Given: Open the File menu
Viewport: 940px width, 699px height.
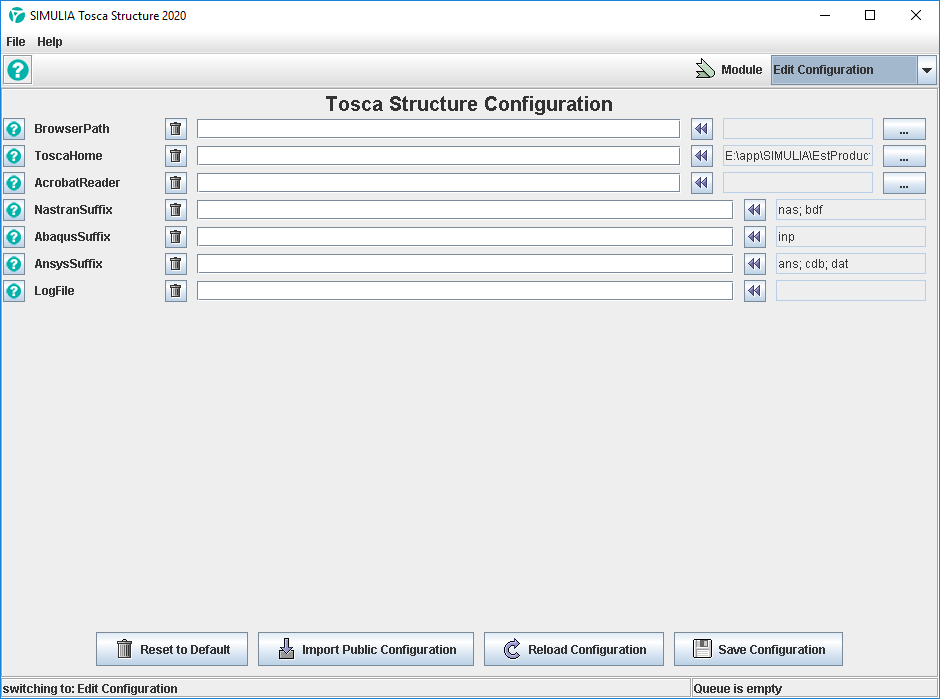Looking at the screenshot, I should pyautogui.click(x=16, y=41).
